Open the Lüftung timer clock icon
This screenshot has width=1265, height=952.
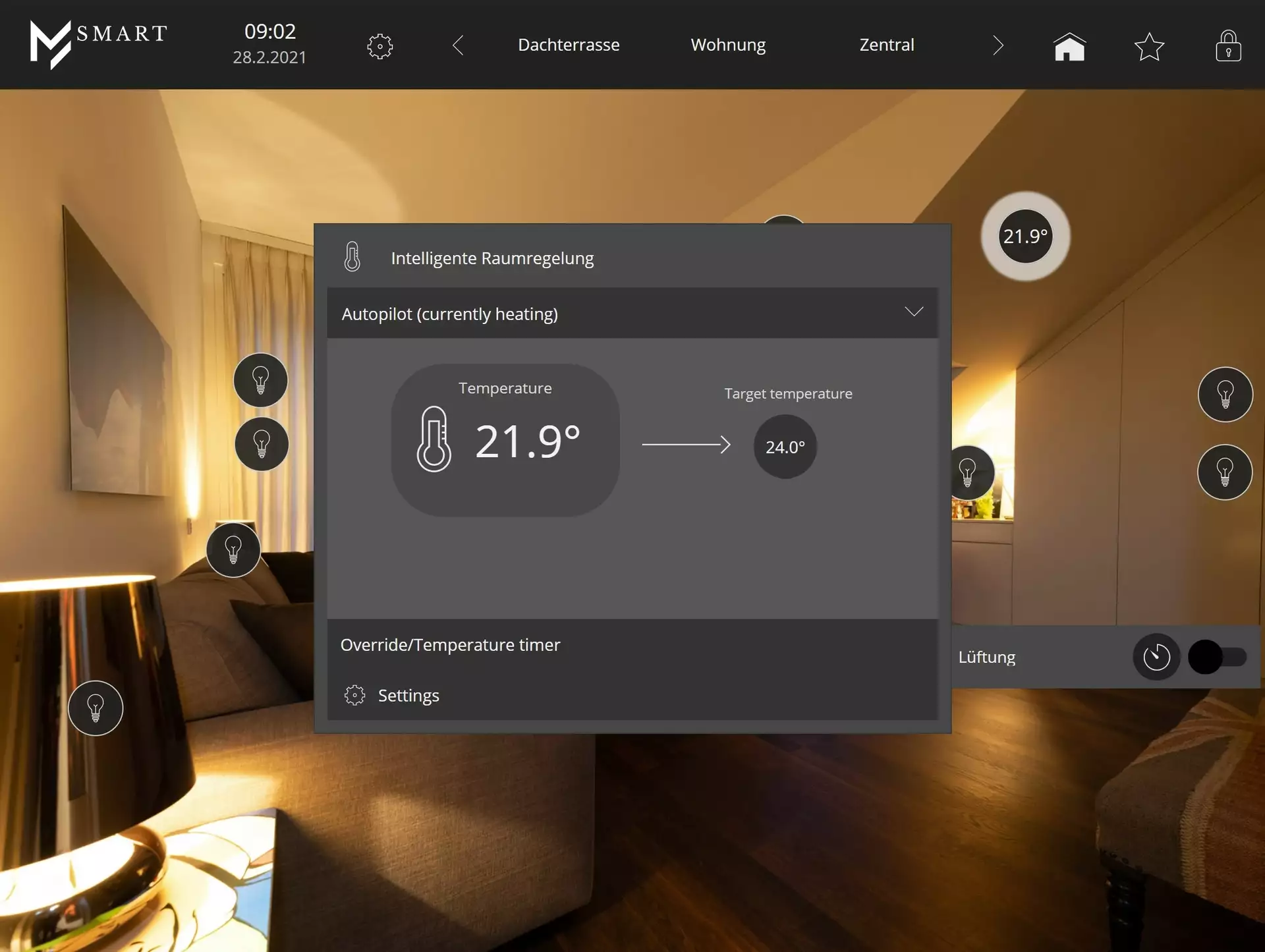[1156, 657]
